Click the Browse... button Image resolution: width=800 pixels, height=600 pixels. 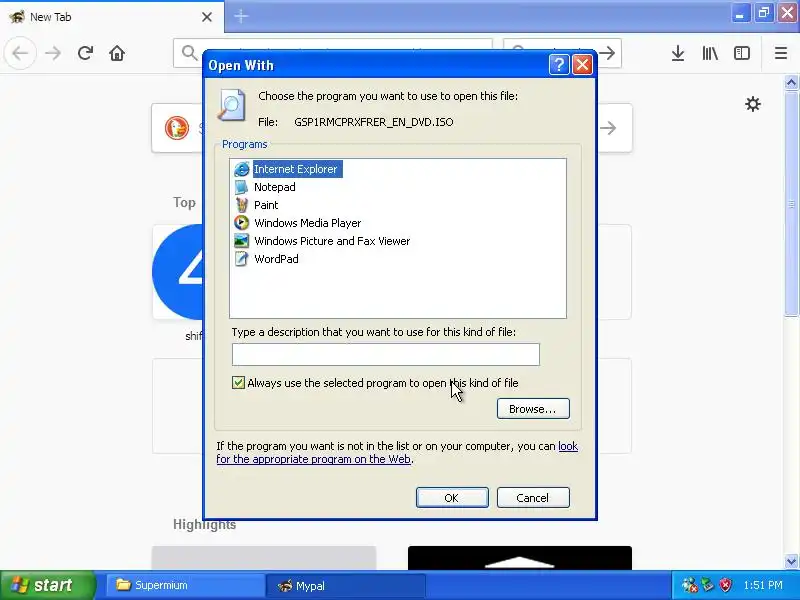pyautogui.click(x=533, y=409)
